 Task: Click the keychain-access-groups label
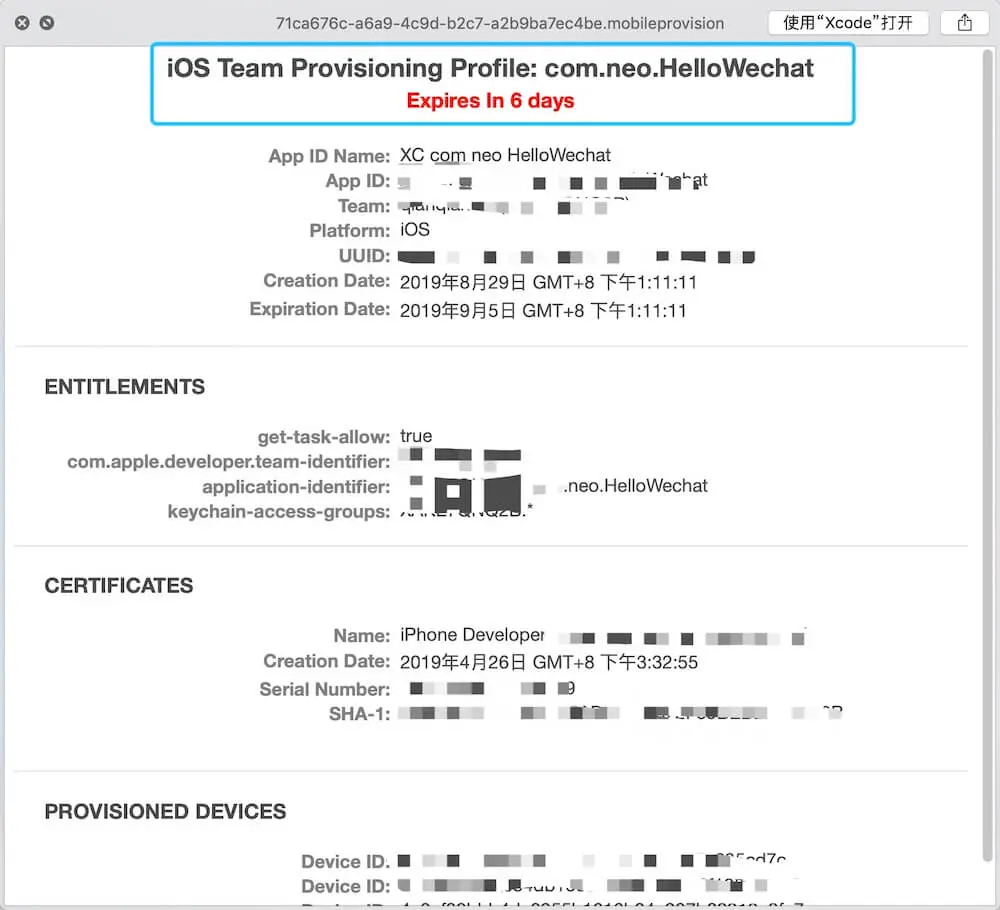279,511
